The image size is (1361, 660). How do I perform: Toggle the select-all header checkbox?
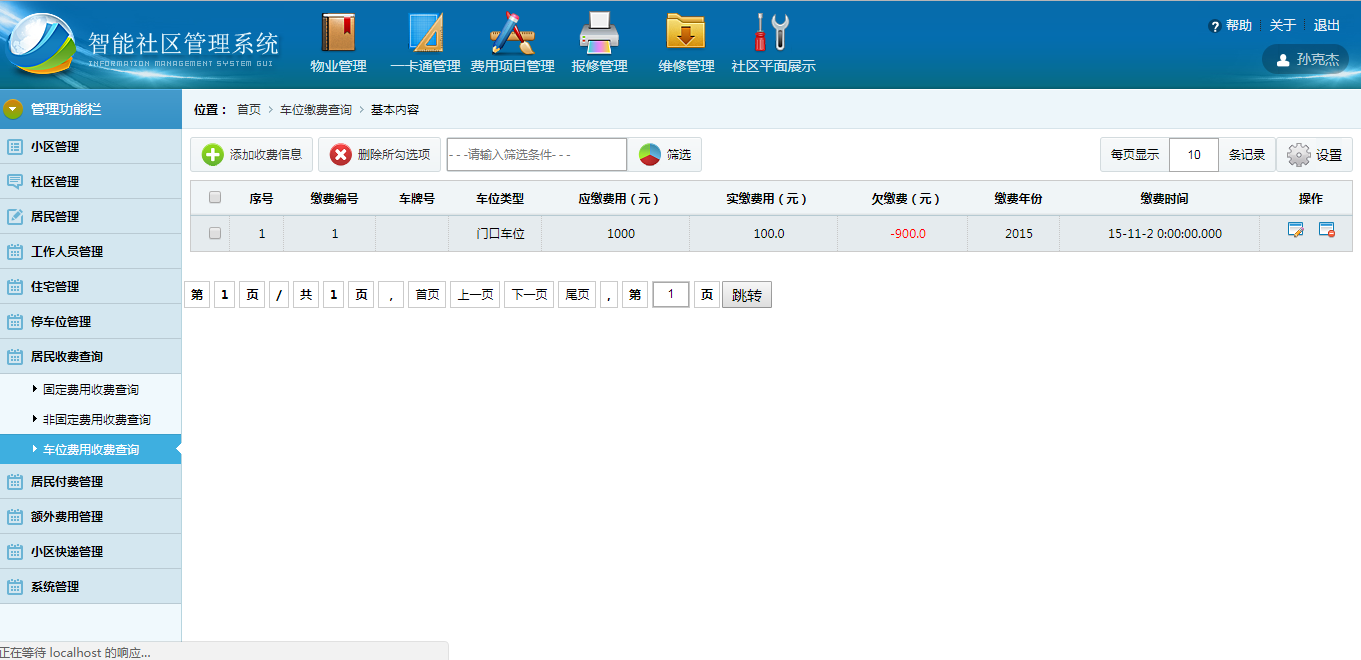[x=215, y=197]
